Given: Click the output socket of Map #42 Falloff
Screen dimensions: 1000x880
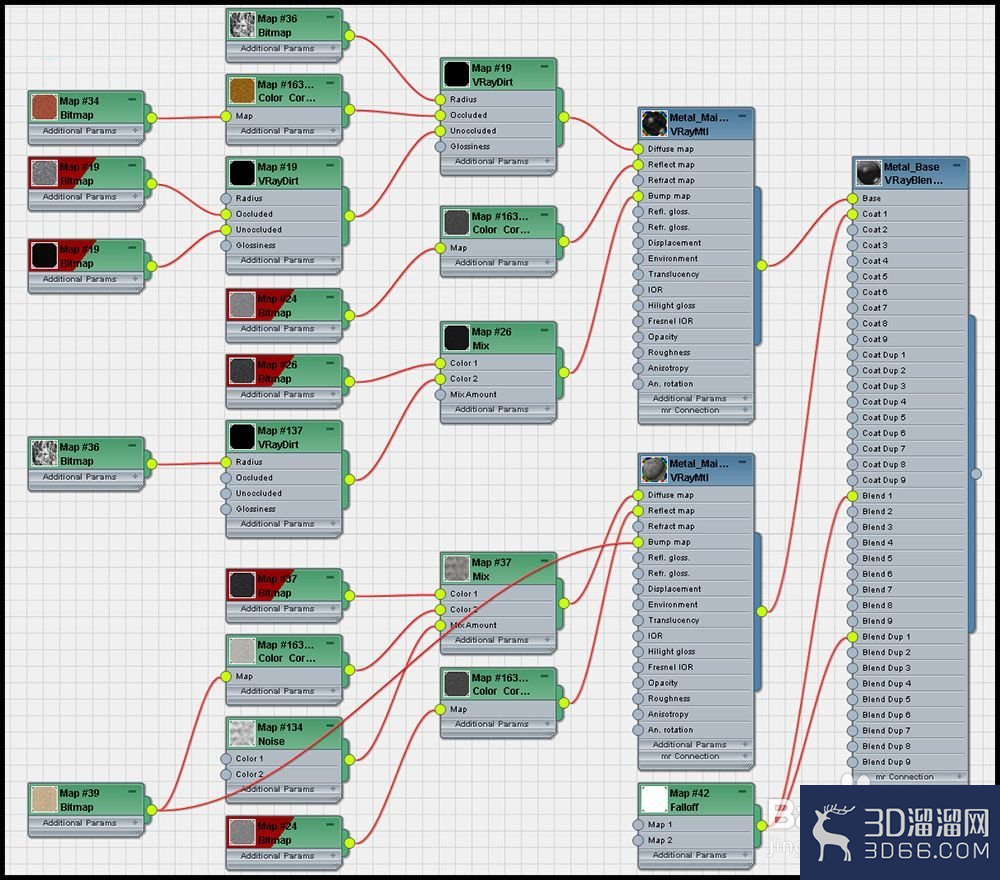Looking at the screenshot, I should [x=762, y=826].
